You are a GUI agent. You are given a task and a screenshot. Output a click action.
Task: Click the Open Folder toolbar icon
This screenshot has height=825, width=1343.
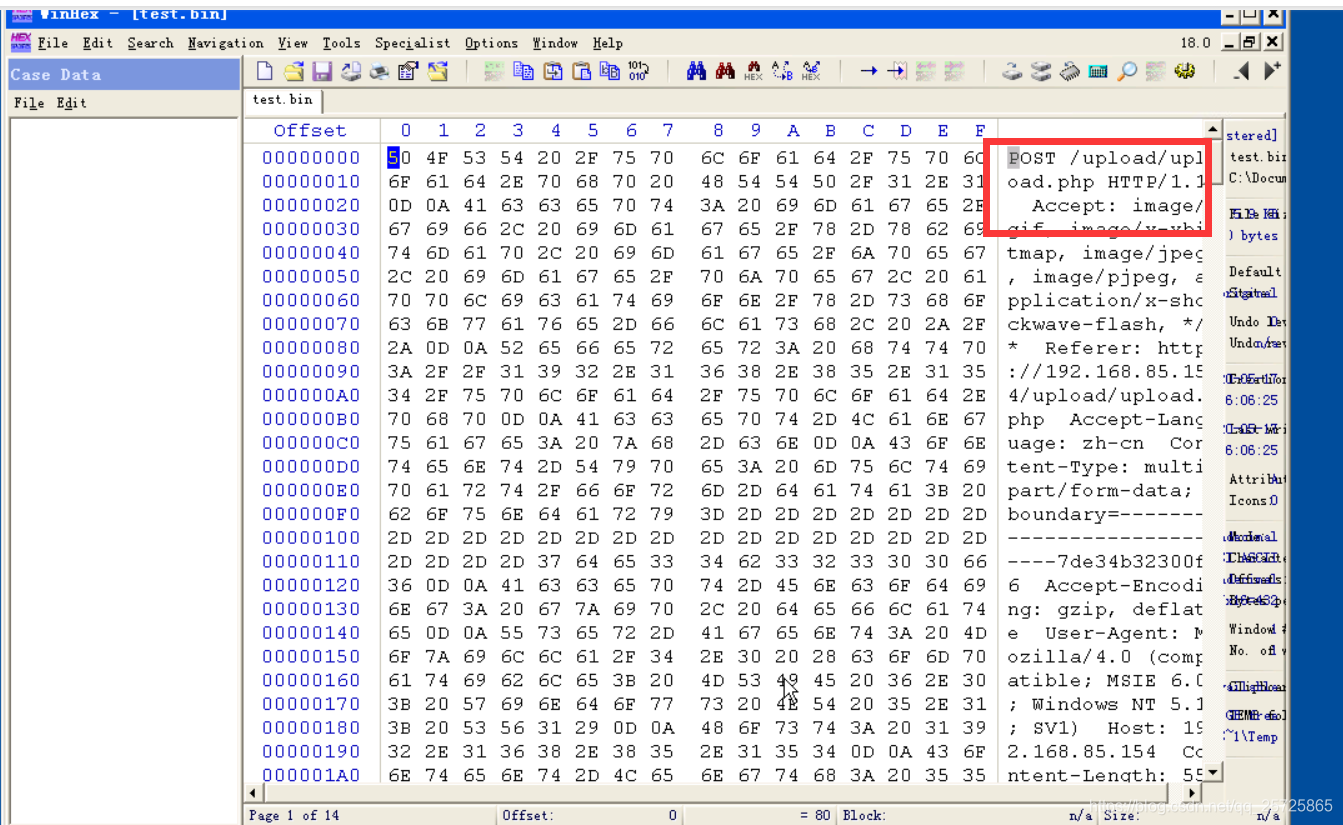(x=438, y=71)
